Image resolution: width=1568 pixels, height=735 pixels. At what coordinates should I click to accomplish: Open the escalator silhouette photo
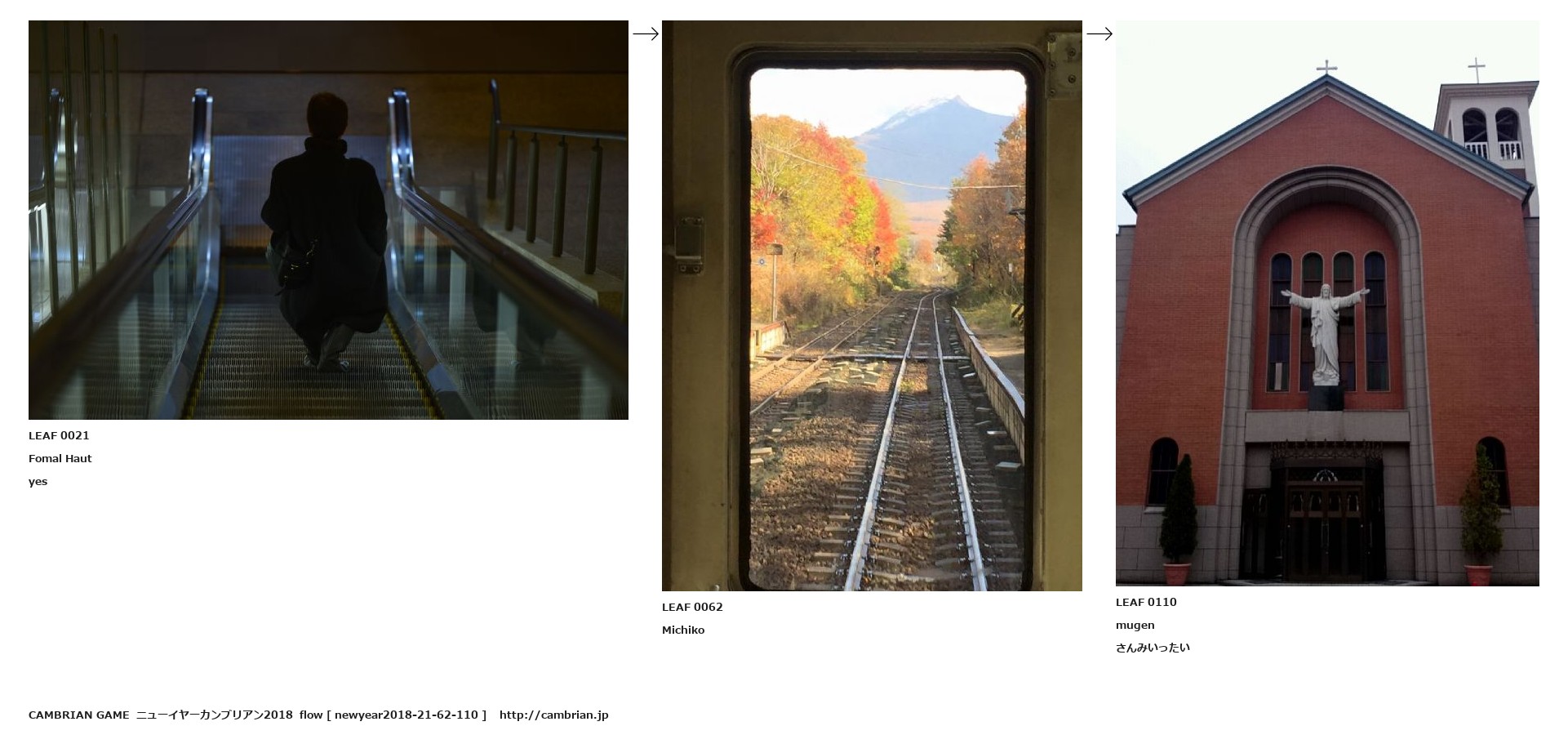coord(328,220)
